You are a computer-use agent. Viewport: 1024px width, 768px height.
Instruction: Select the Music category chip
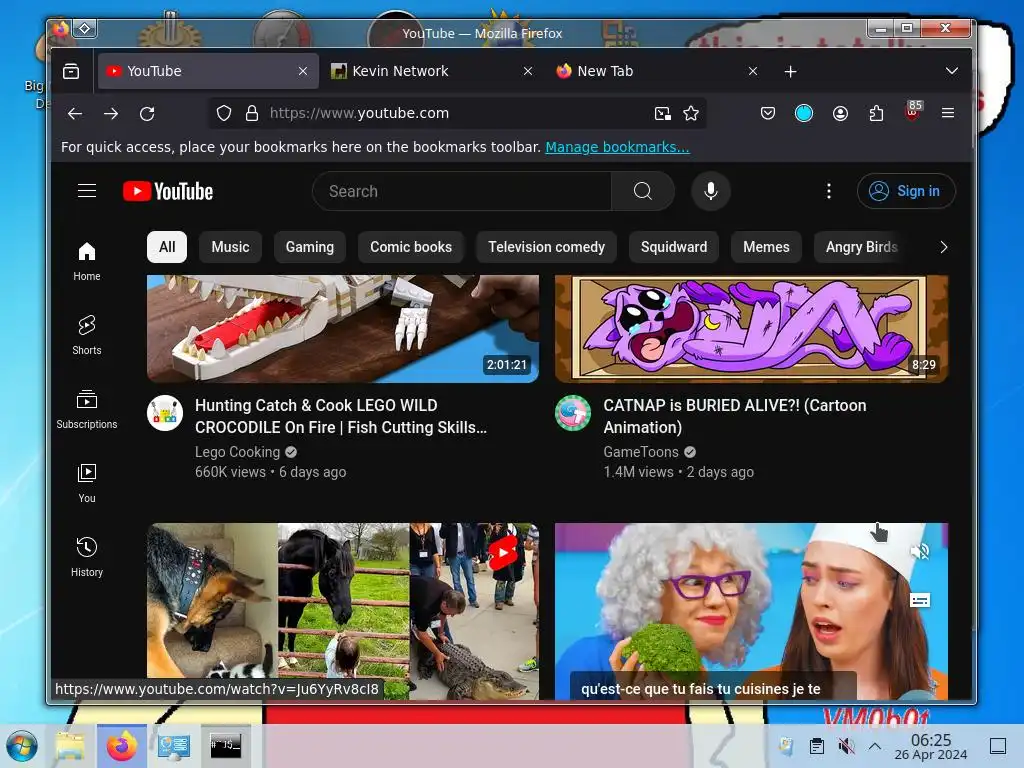pyautogui.click(x=231, y=247)
